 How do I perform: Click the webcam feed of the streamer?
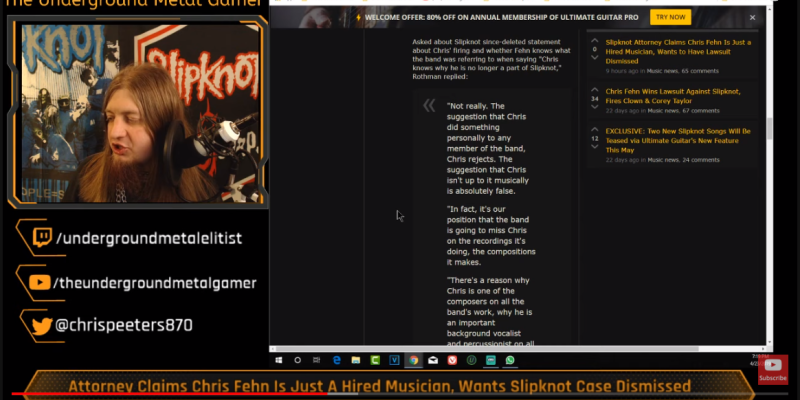point(138,113)
